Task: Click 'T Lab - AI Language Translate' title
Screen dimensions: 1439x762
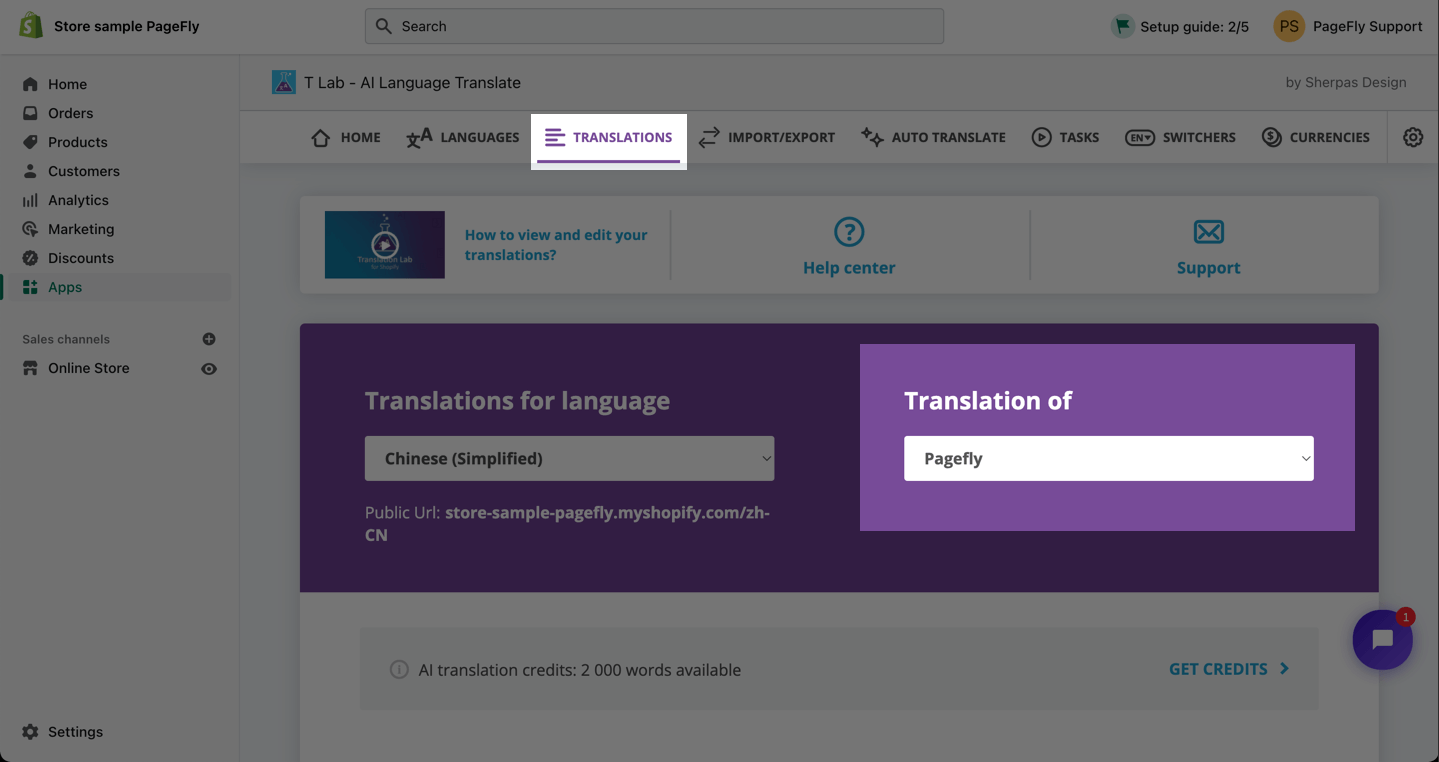Action: click(x=413, y=82)
